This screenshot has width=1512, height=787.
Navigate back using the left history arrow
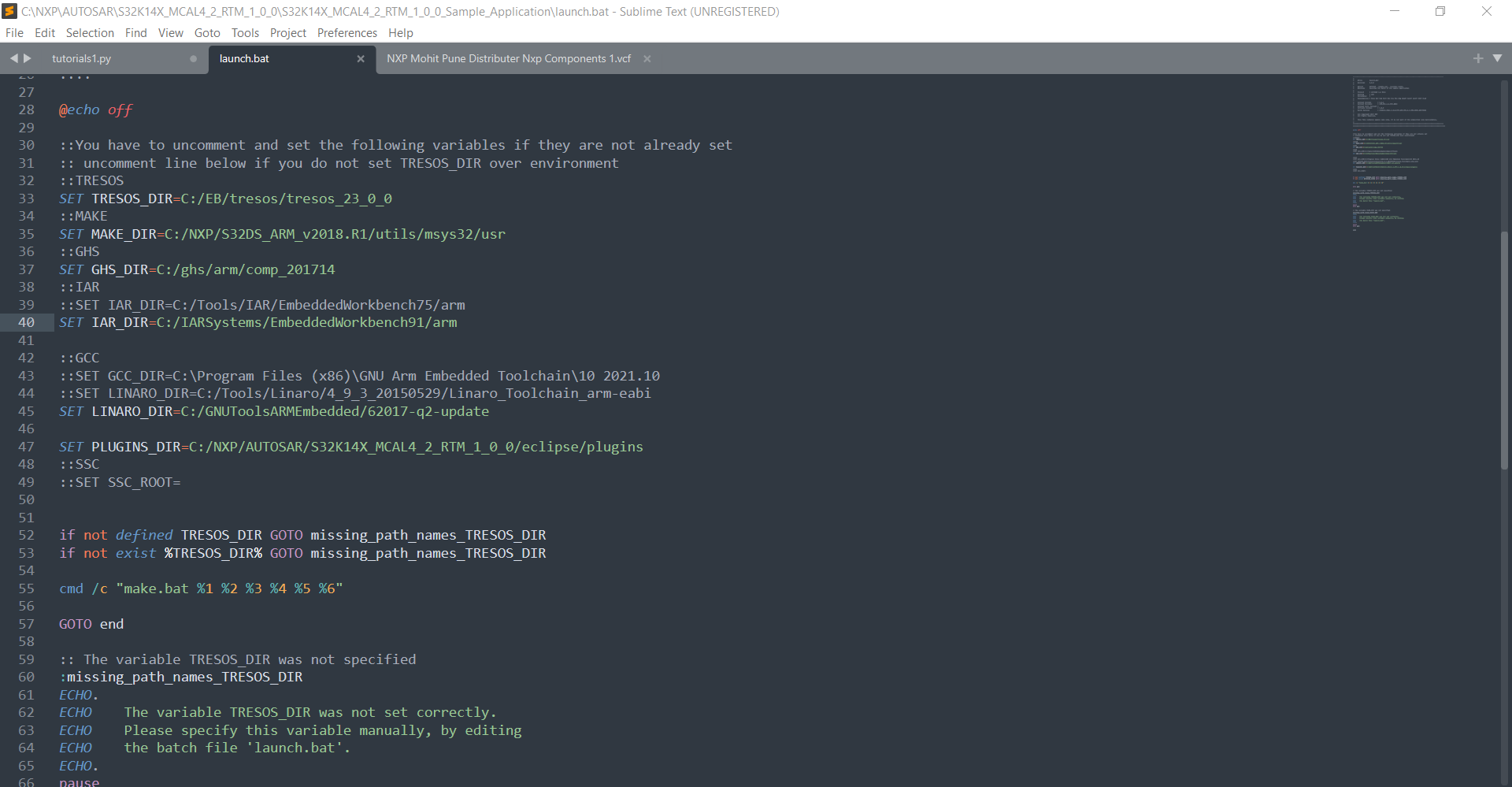tap(13, 58)
